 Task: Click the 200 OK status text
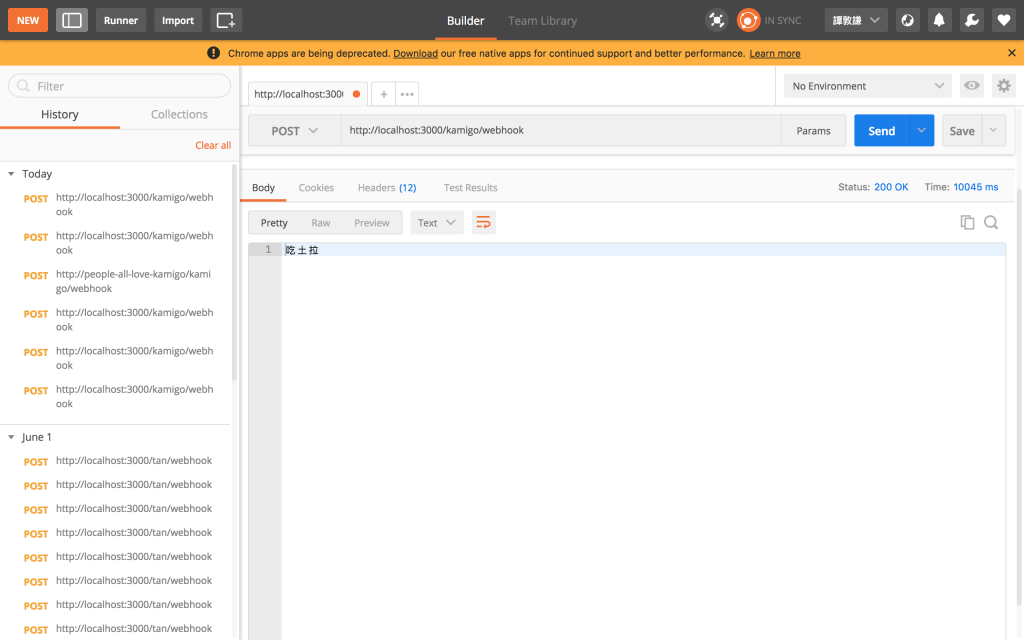[891, 187]
